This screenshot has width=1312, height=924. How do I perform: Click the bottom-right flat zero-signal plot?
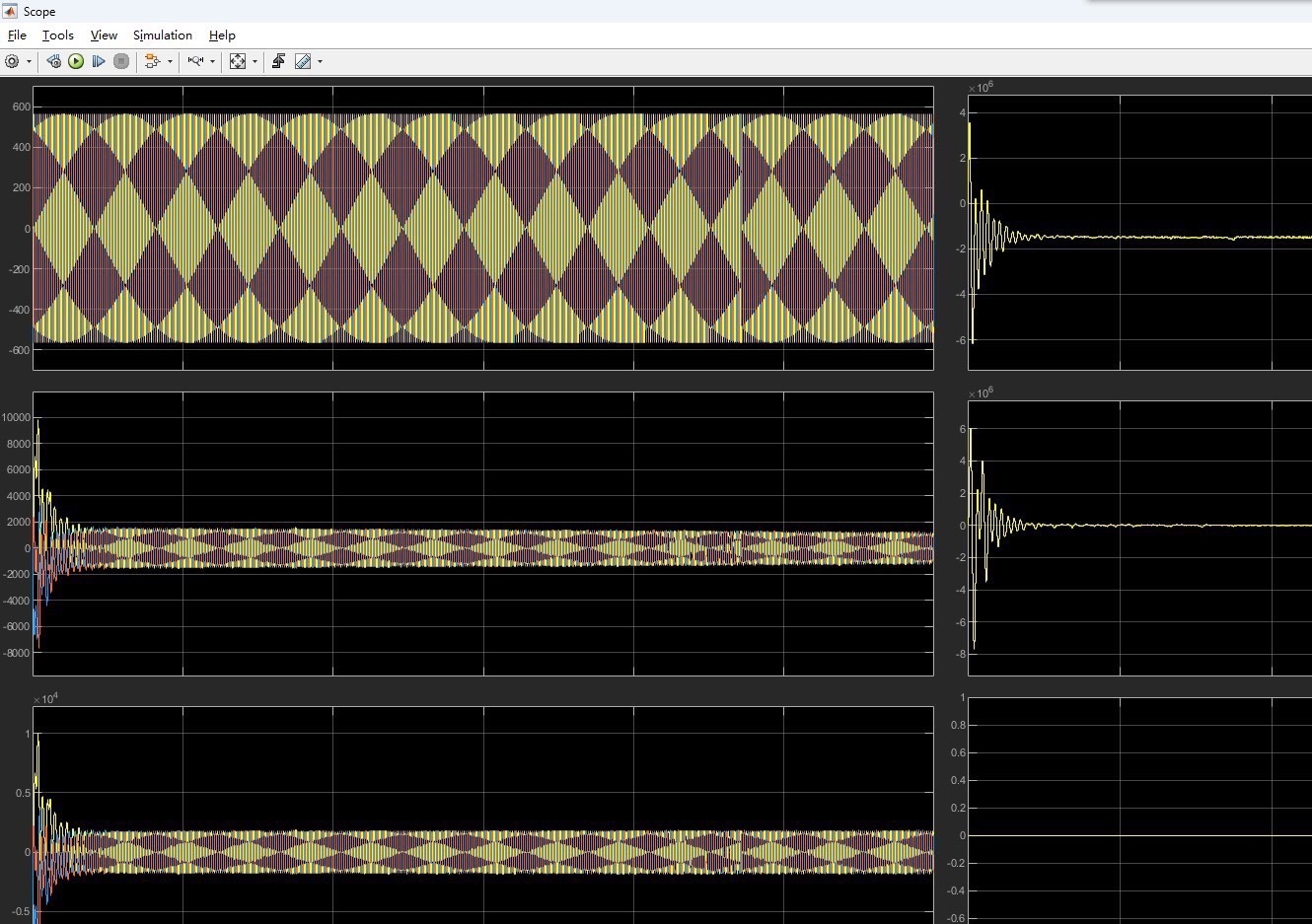tap(1140, 811)
